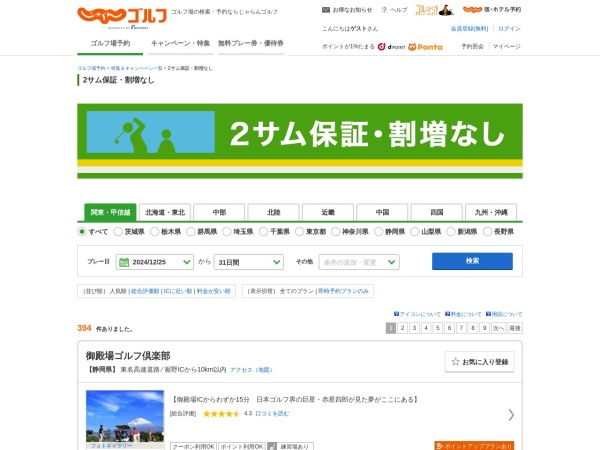Click the Ponta logo

[426, 47]
